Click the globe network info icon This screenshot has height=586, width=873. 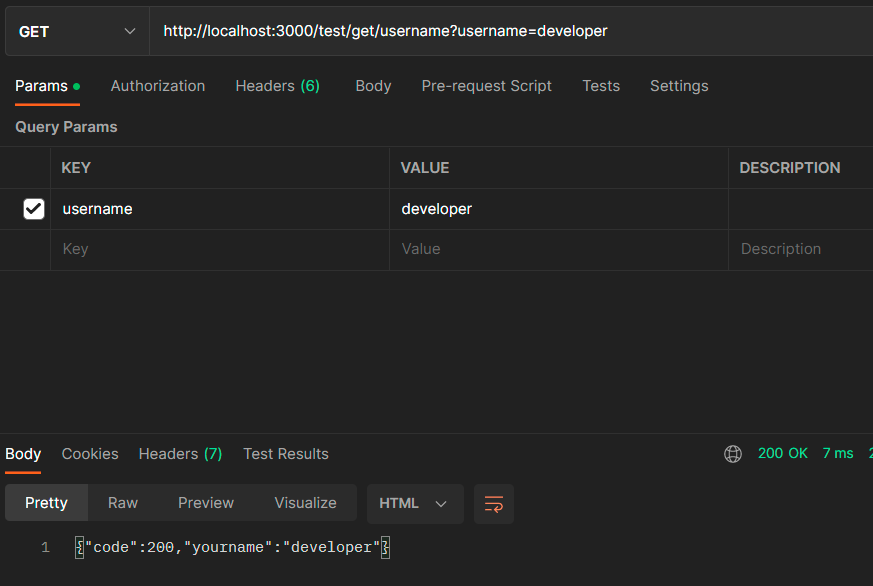click(733, 454)
